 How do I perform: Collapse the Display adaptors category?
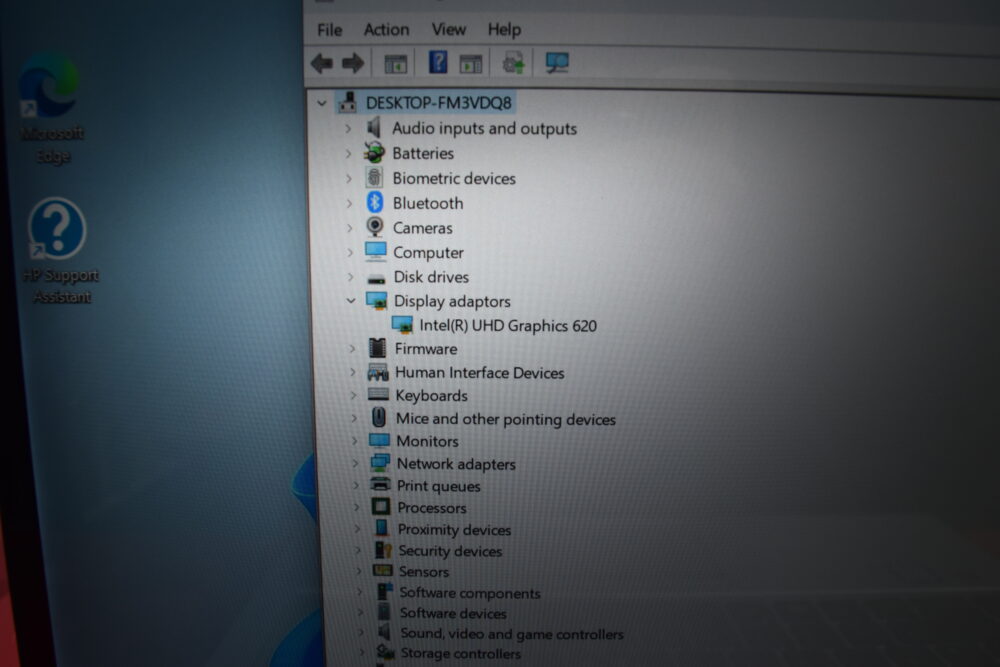pos(351,300)
